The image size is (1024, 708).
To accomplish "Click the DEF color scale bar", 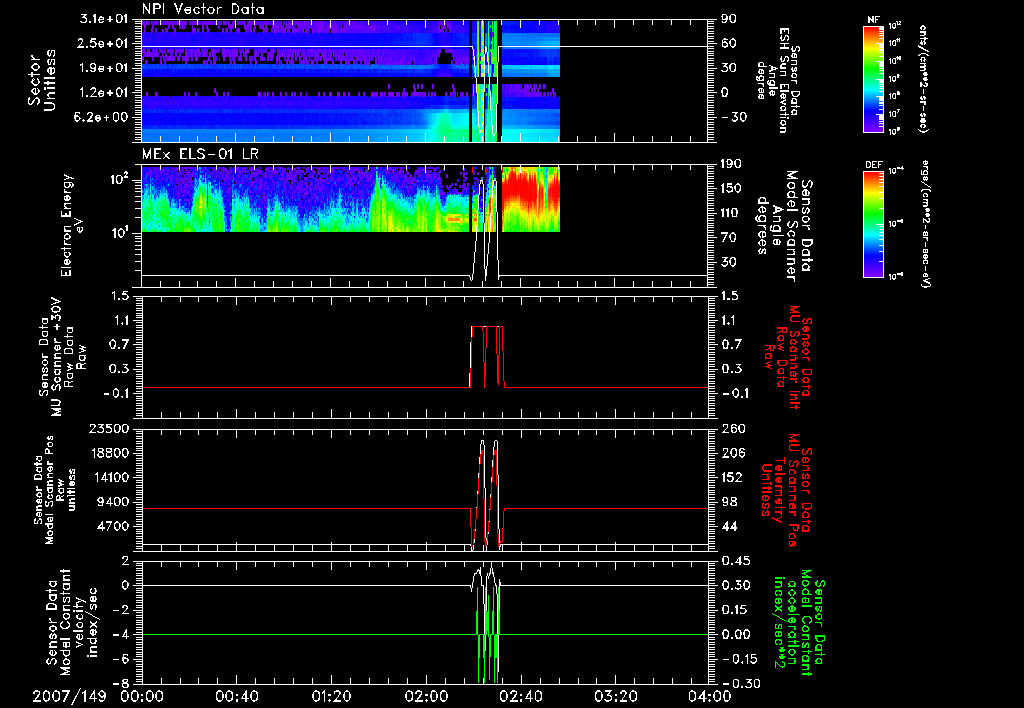I will [873, 224].
